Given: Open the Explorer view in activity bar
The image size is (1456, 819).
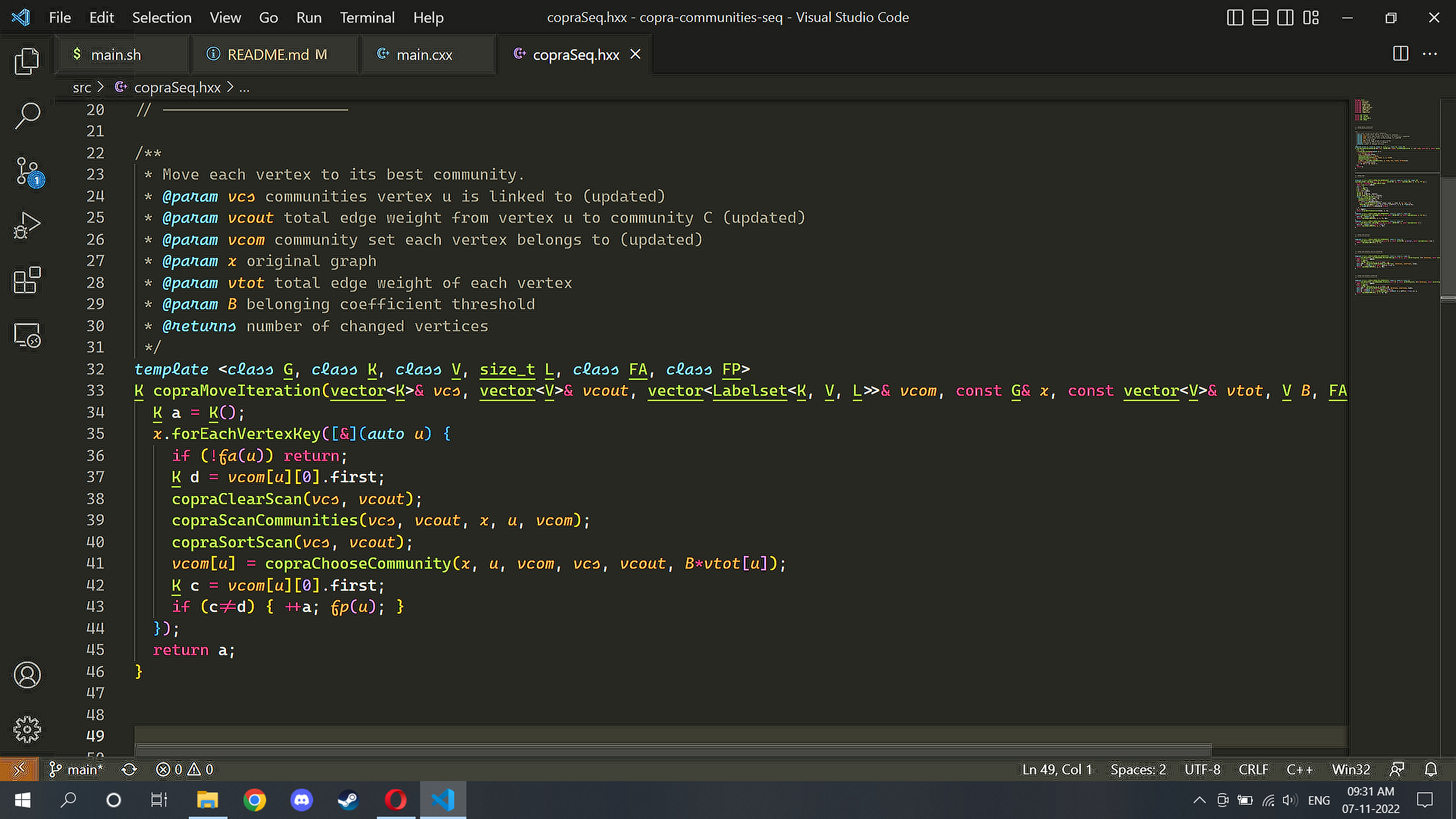Looking at the screenshot, I should point(27,61).
